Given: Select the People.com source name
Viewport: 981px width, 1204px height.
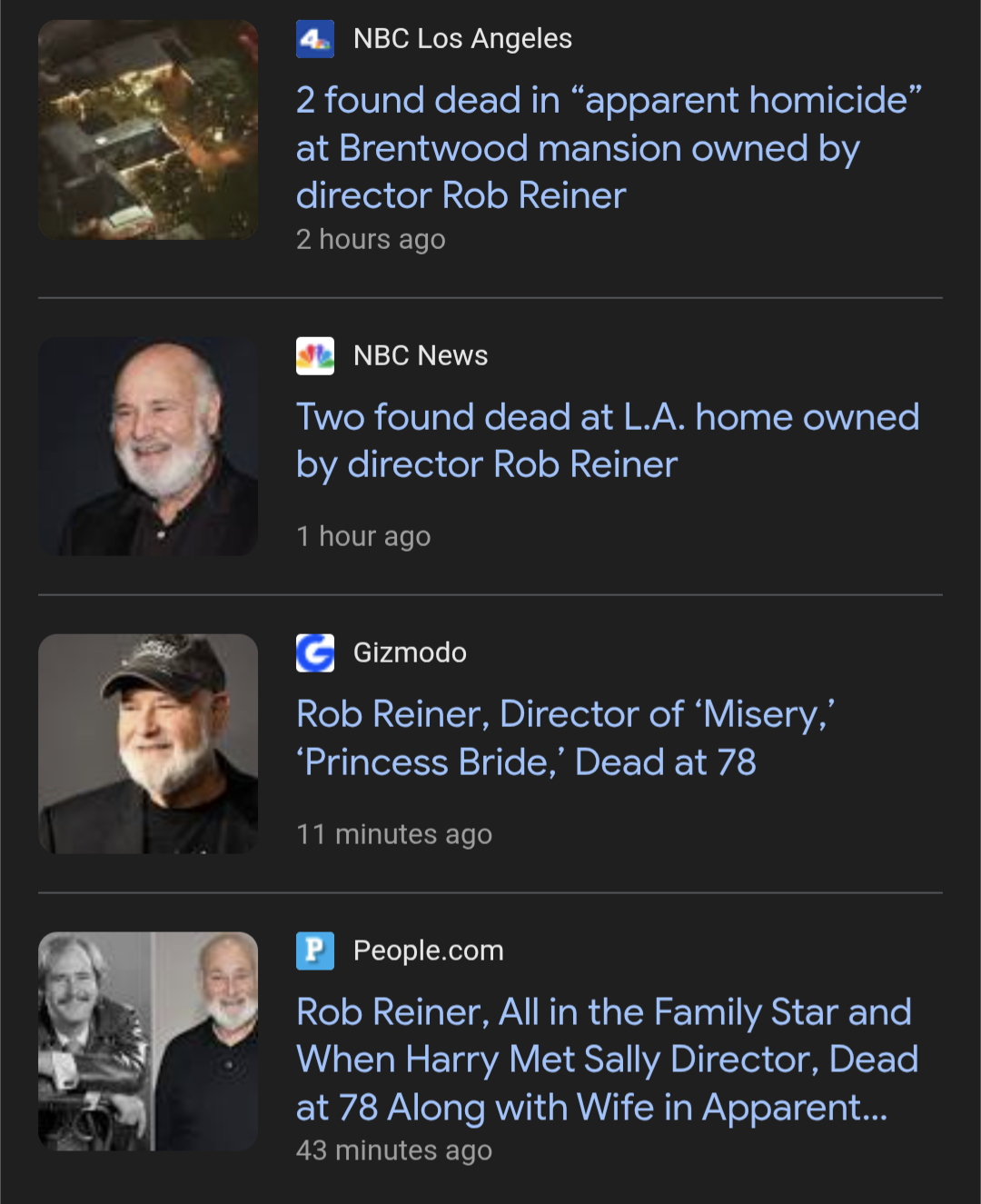Looking at the screenshot, I should click(x=428, y=950).
